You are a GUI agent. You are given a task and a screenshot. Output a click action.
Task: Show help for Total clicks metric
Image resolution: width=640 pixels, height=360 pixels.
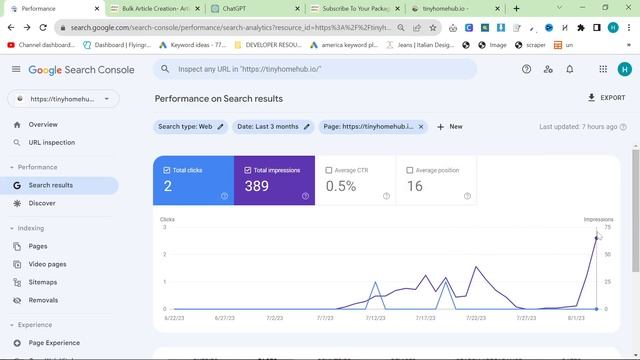[x=224, y=196]
